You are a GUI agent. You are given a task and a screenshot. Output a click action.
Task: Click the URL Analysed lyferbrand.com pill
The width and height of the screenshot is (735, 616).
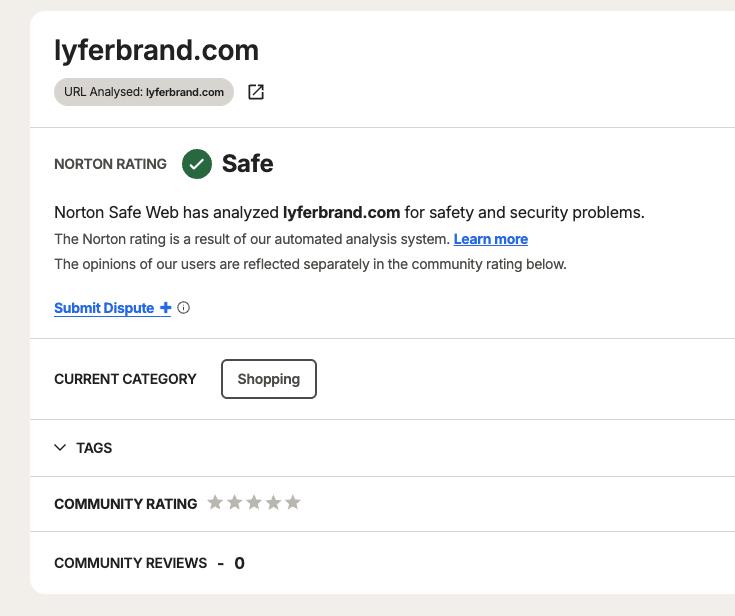pyautogui.click(x=144, y=92)
